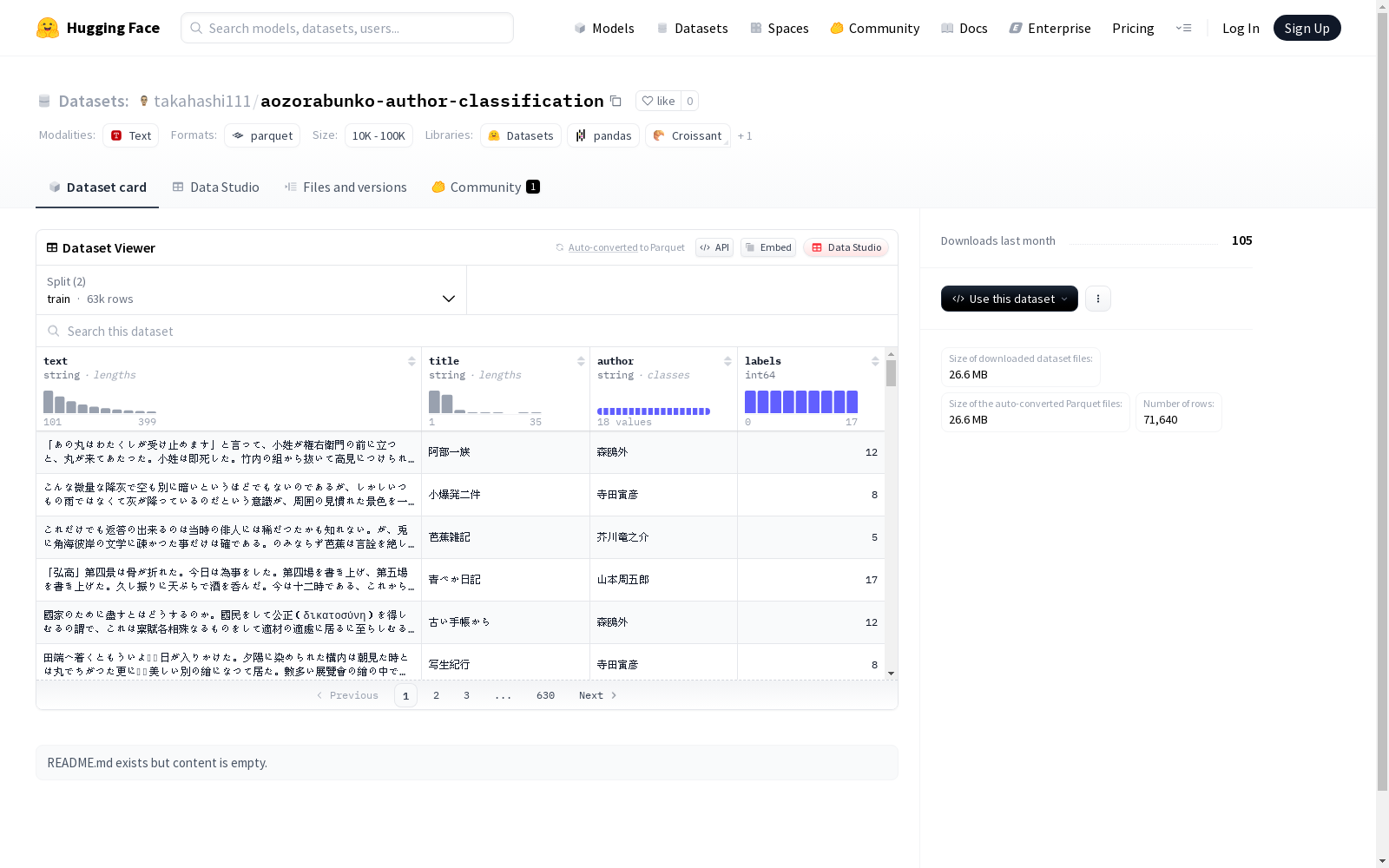Open the Data Studio button in viewer header
1389x868 pixels.
click(x=846, y=247)
